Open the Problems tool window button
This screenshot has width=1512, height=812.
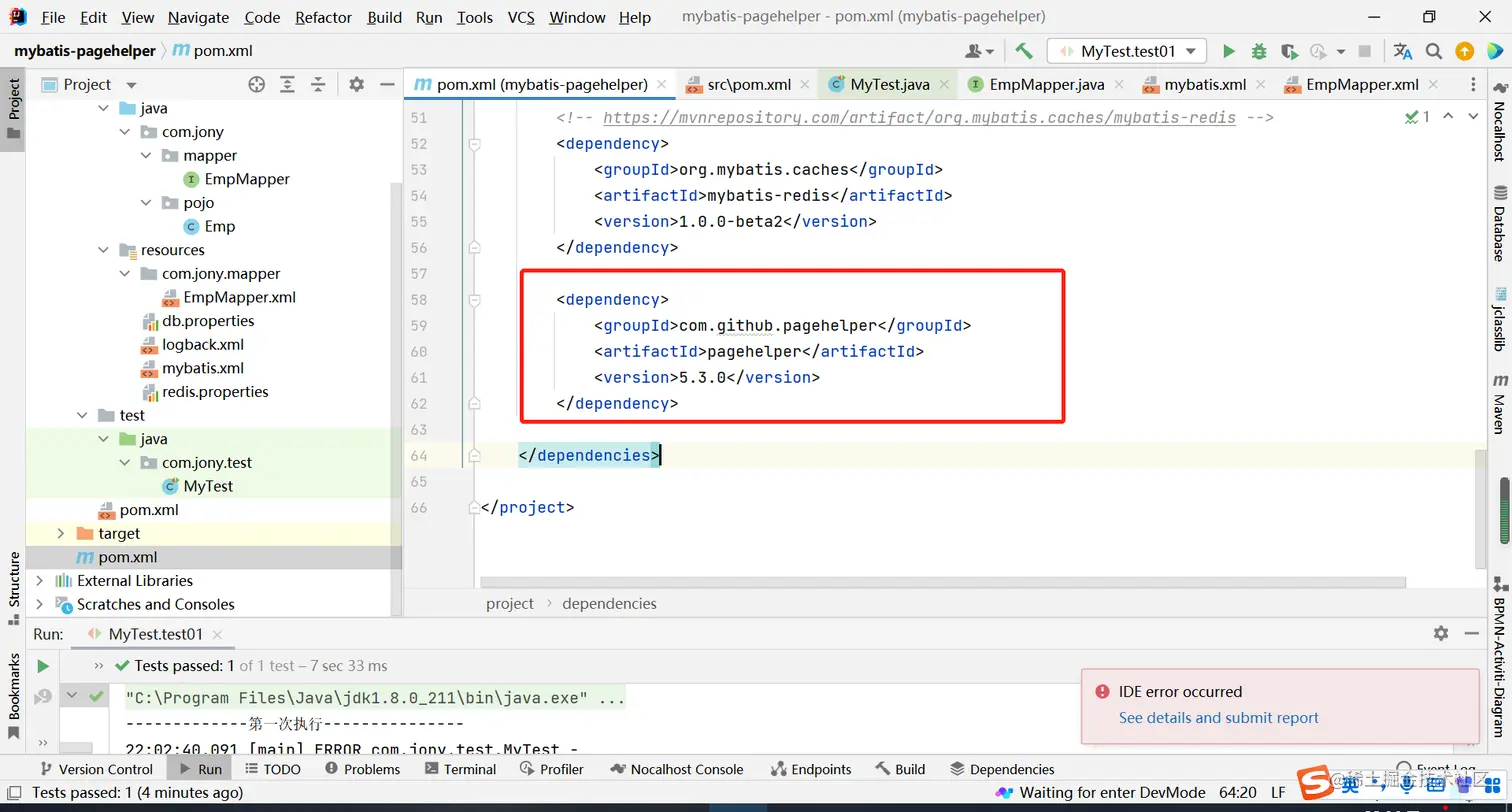362,769
